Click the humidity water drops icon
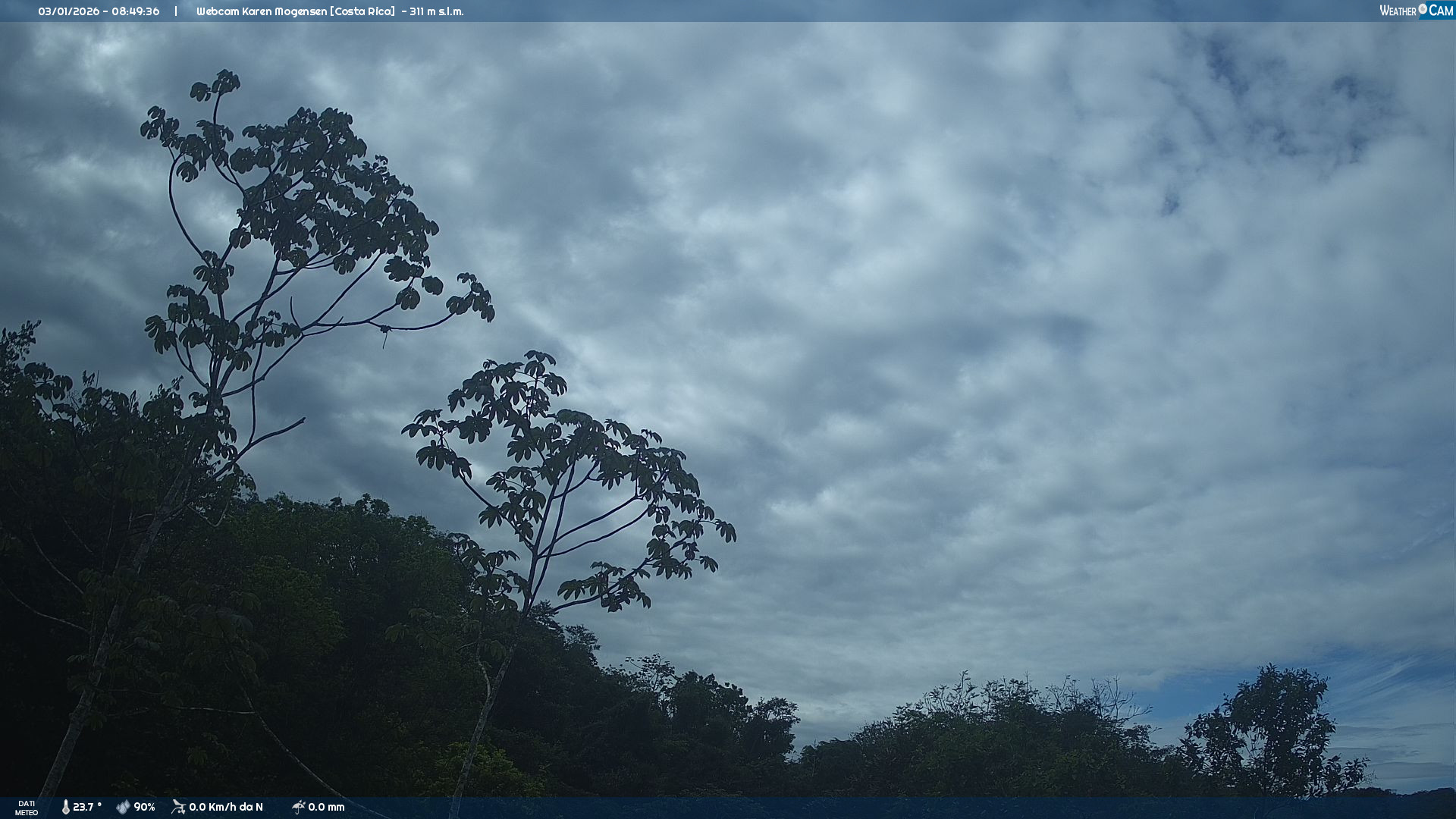 [x=123, y=807]
